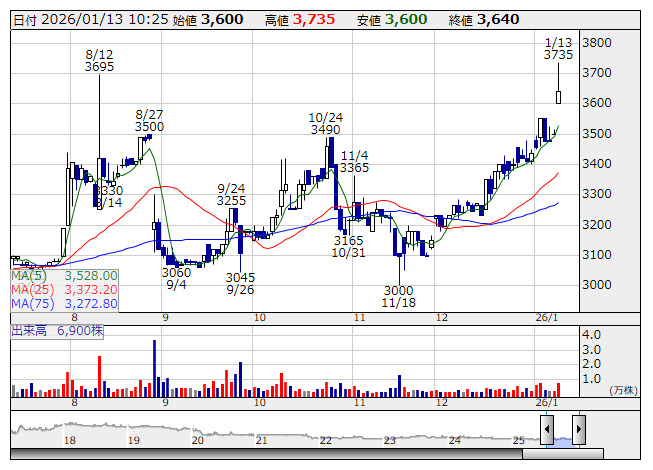653x470 pixels.
Task: Click the right range handle arrow
Action: coord(578,430)
